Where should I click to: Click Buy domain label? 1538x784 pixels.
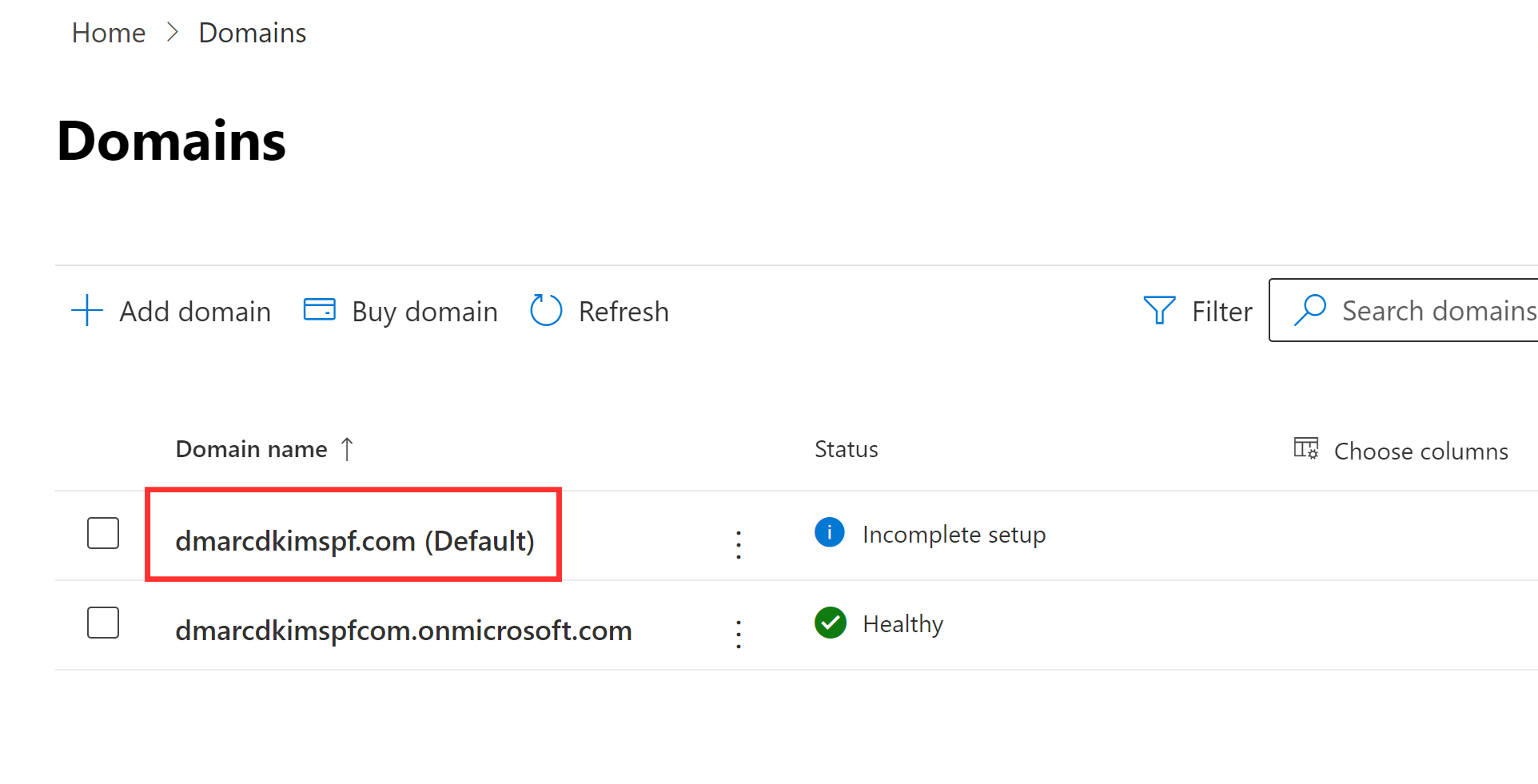(424, 312)
